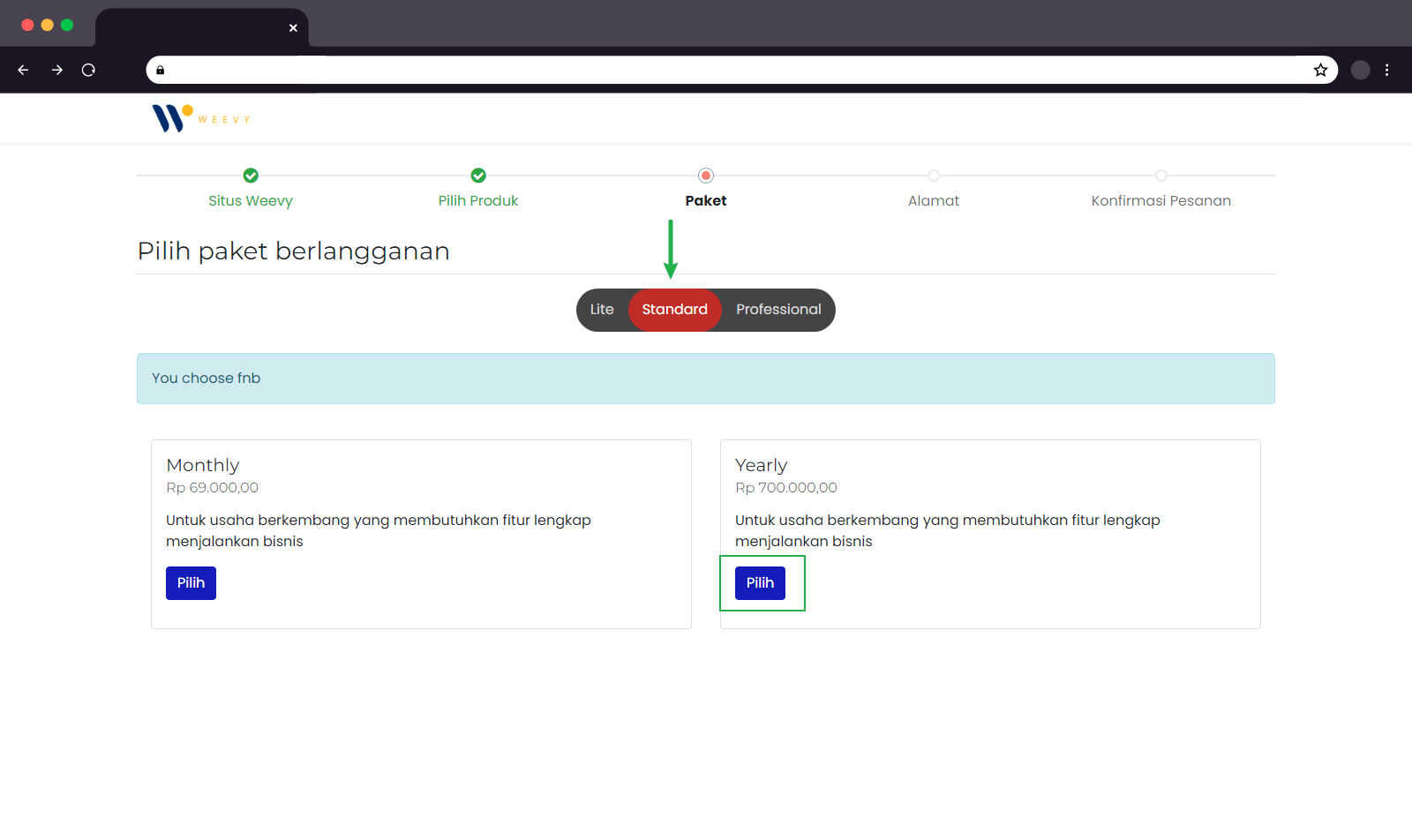Screen dimensions: 1412x840
Task: Keep Standard selected in the plan switcher
Action: coord(675,310)
